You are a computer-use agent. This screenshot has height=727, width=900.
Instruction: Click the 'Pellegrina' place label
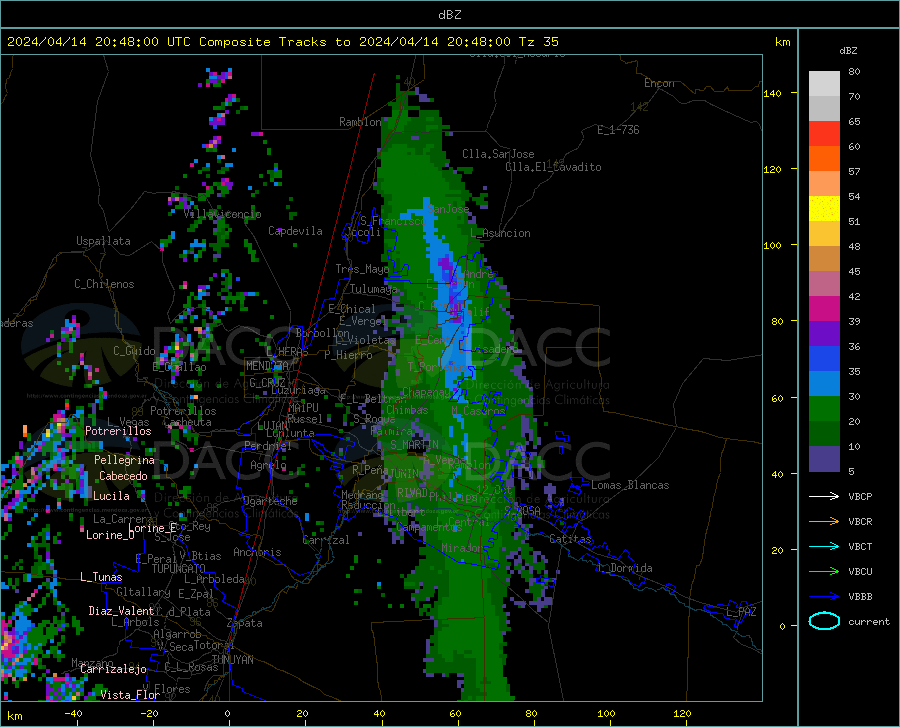click(x=124, y=460)
